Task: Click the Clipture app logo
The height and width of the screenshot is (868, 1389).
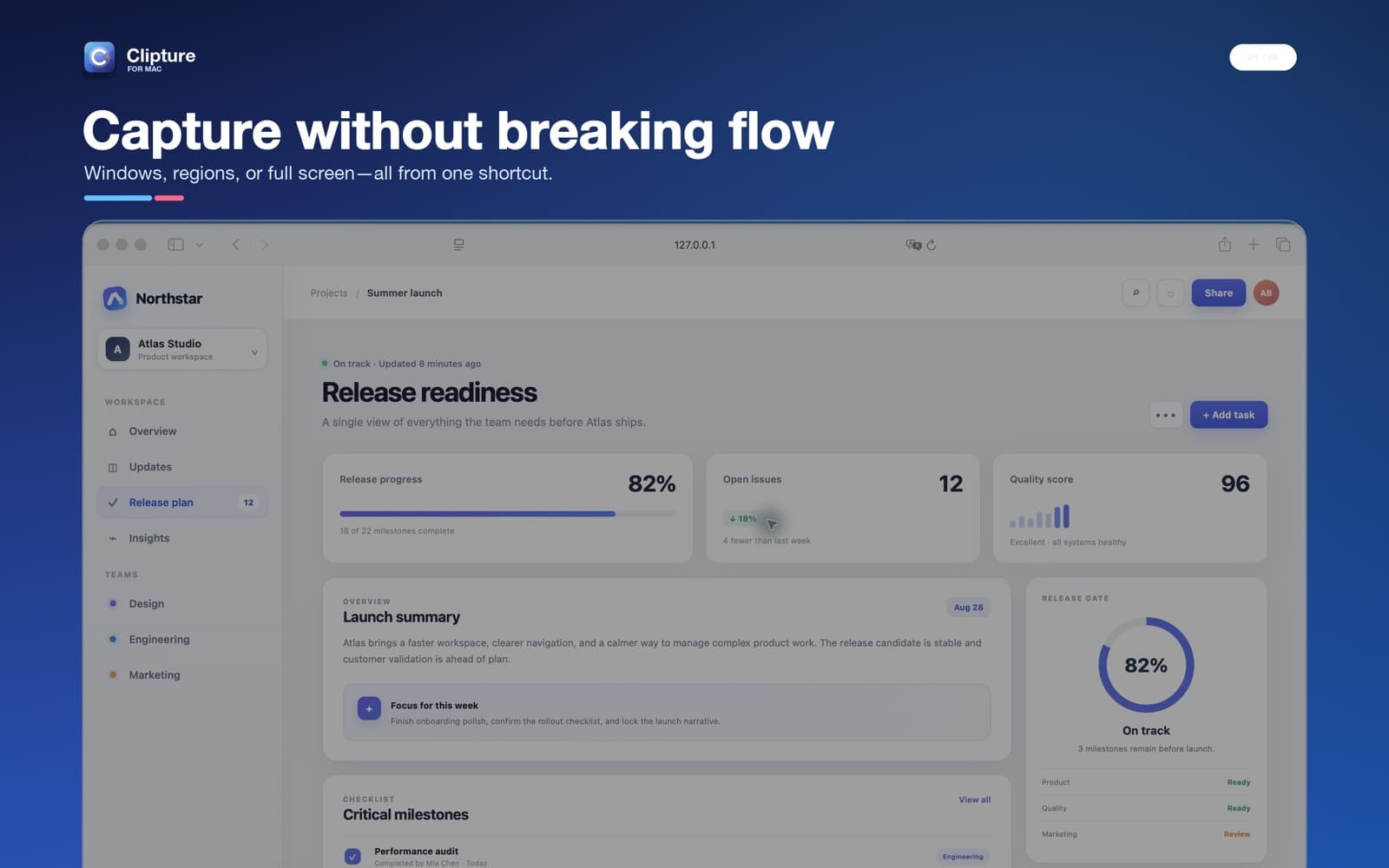Action: coord(99,57)
